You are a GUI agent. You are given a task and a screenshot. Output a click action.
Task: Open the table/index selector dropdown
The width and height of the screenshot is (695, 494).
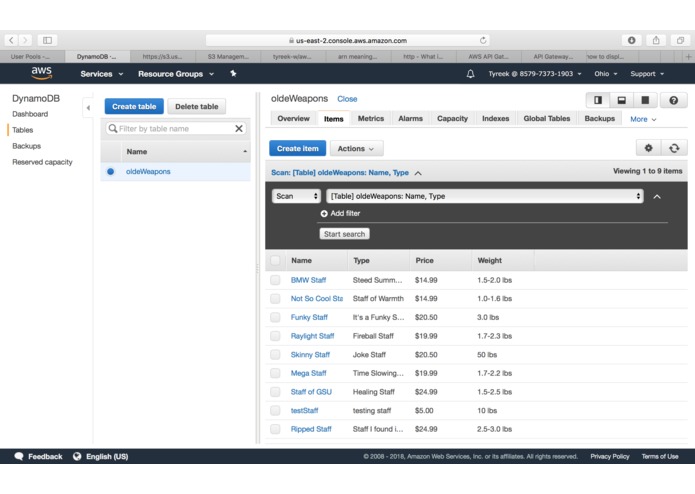click(484, 196)
